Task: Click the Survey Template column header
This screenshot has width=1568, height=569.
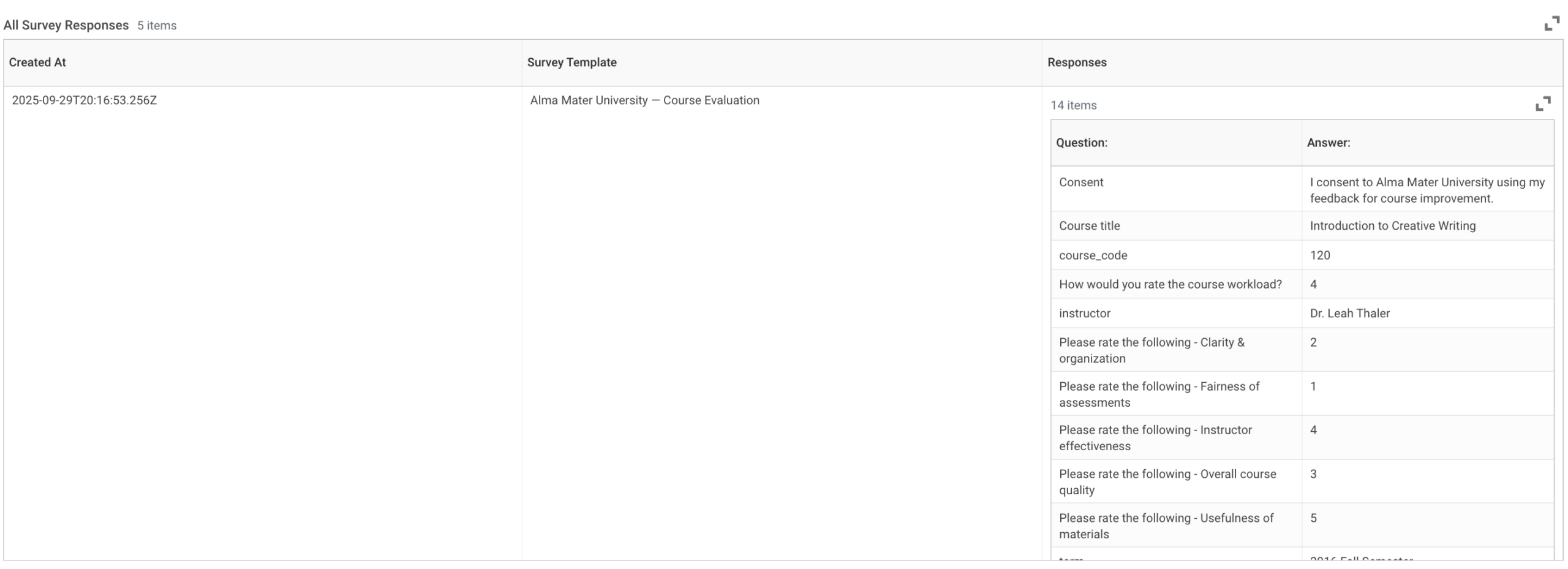Action: tap(571, 62)
